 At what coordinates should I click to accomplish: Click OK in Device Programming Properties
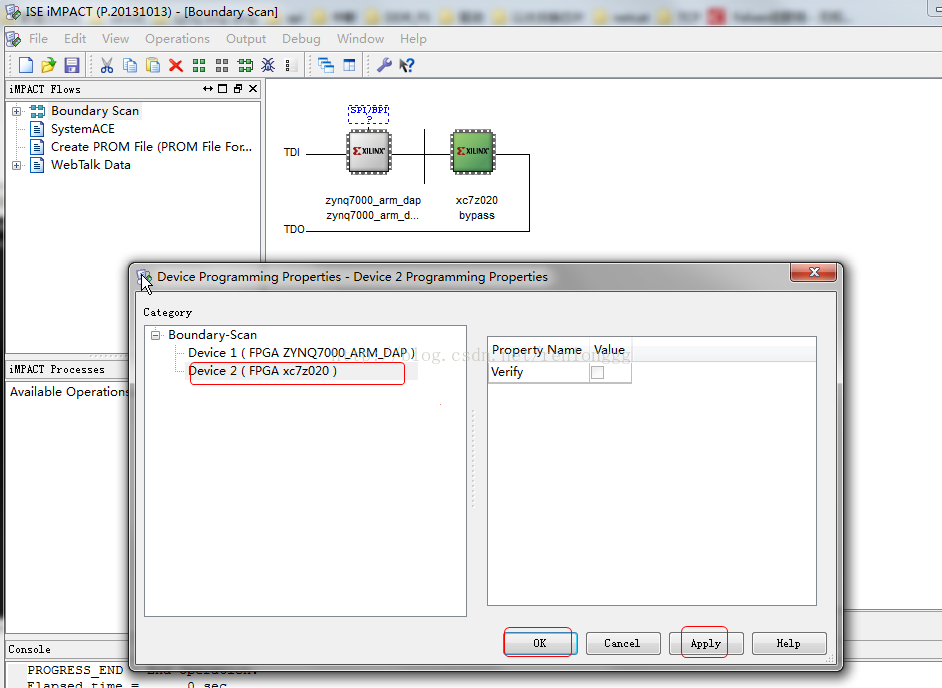539,643
